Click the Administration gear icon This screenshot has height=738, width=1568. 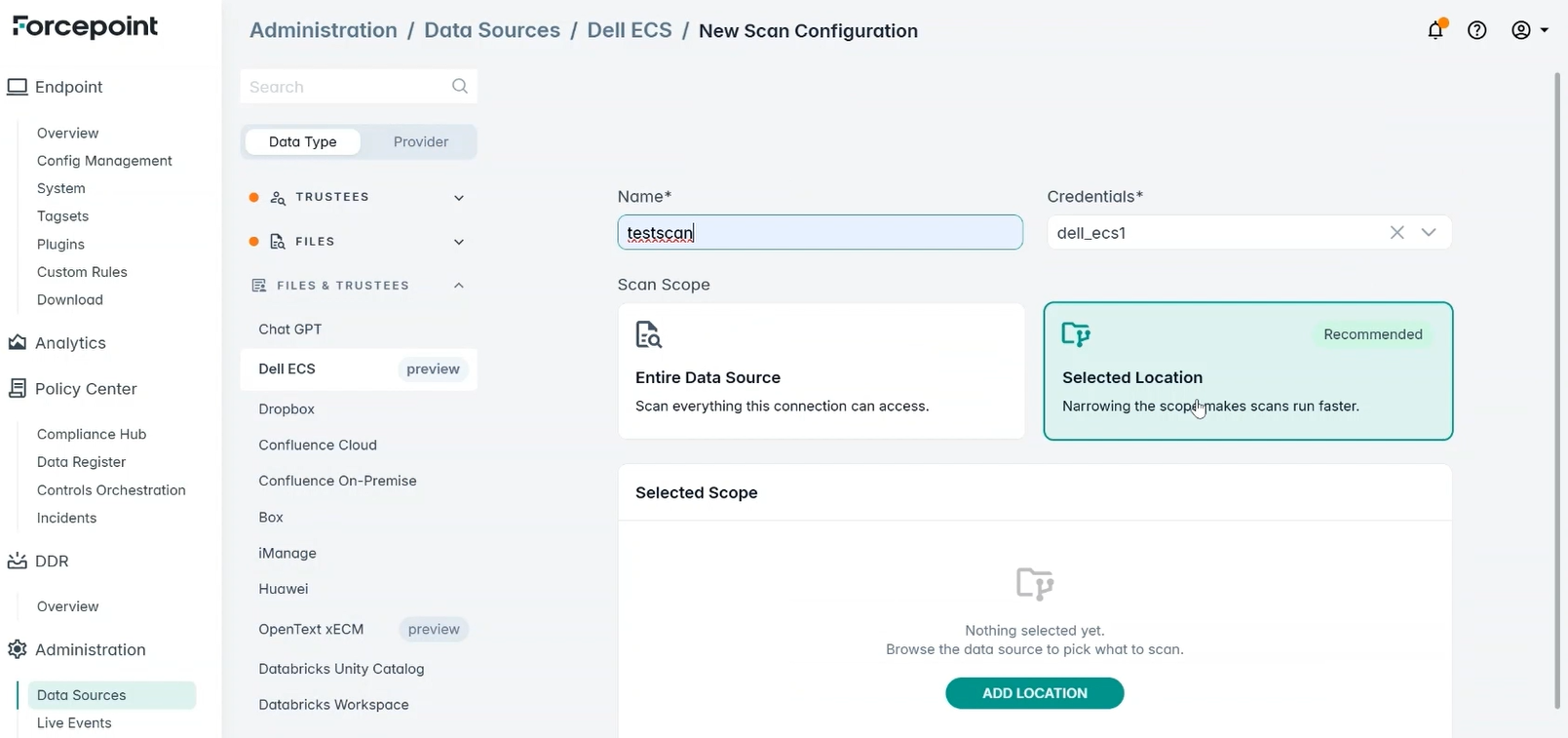[18, 649]
